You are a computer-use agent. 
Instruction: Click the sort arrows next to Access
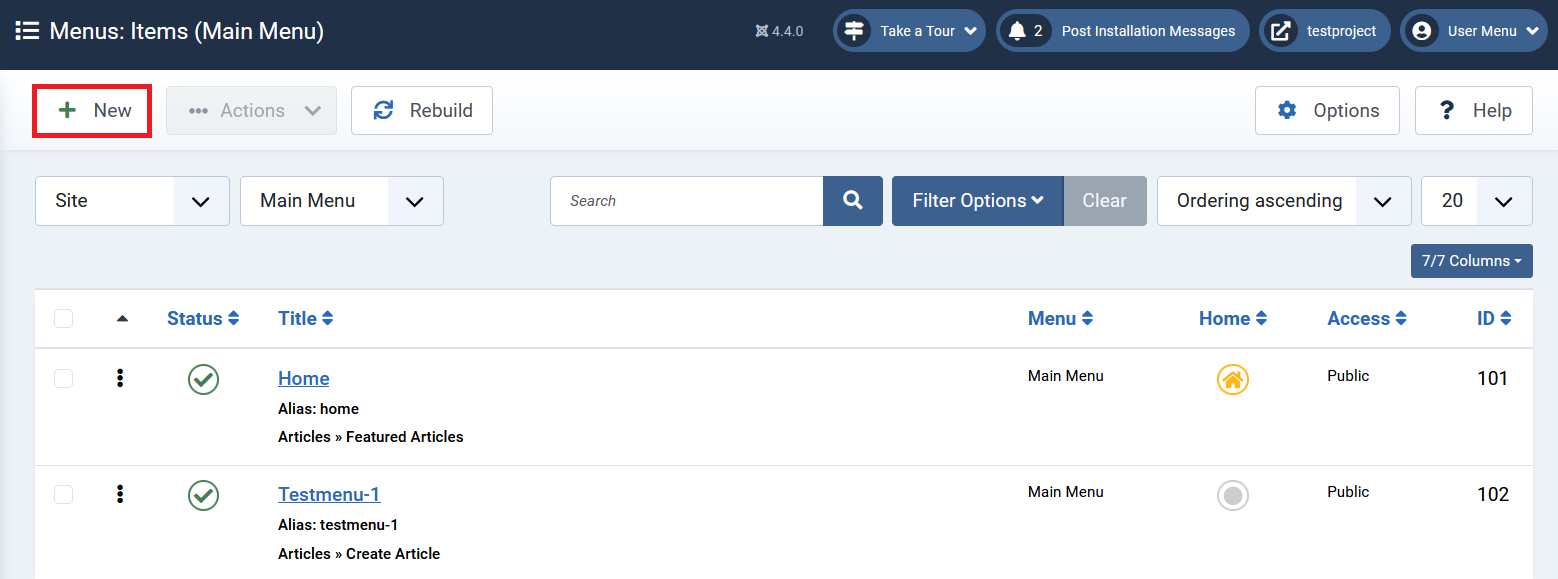pos(1401,319)
